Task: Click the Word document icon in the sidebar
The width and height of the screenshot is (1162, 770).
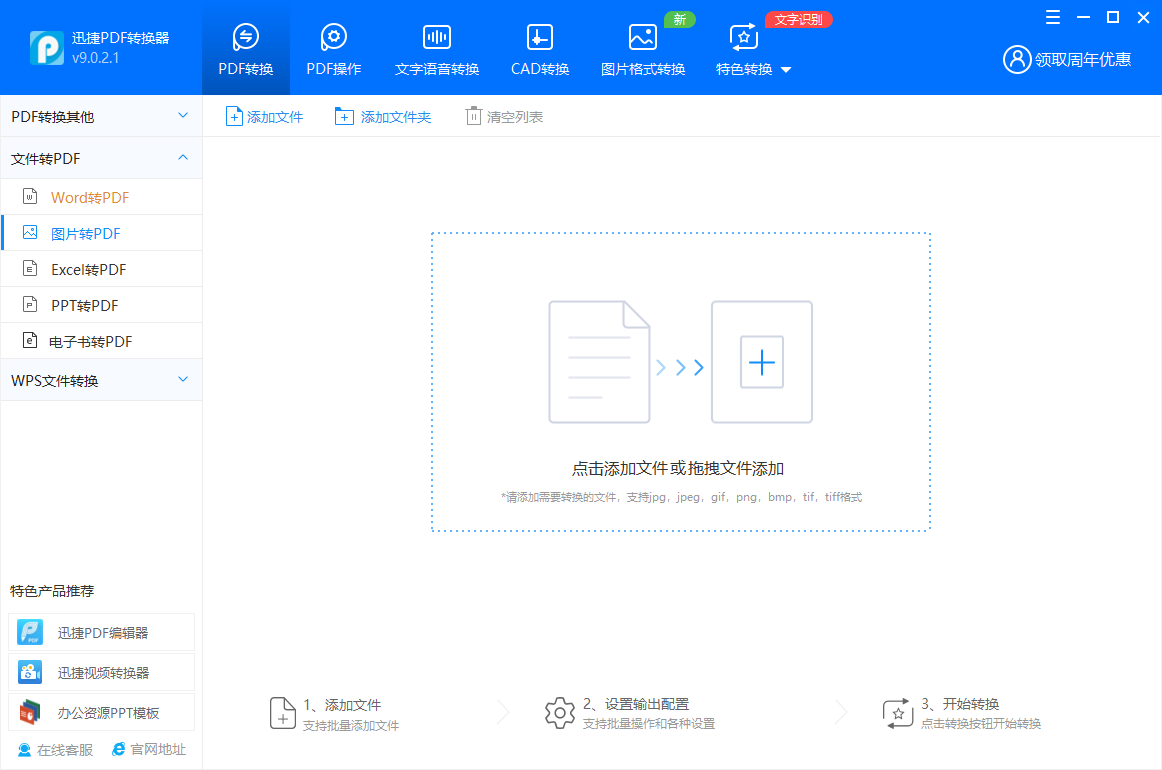Action: (x=30, y=196)
